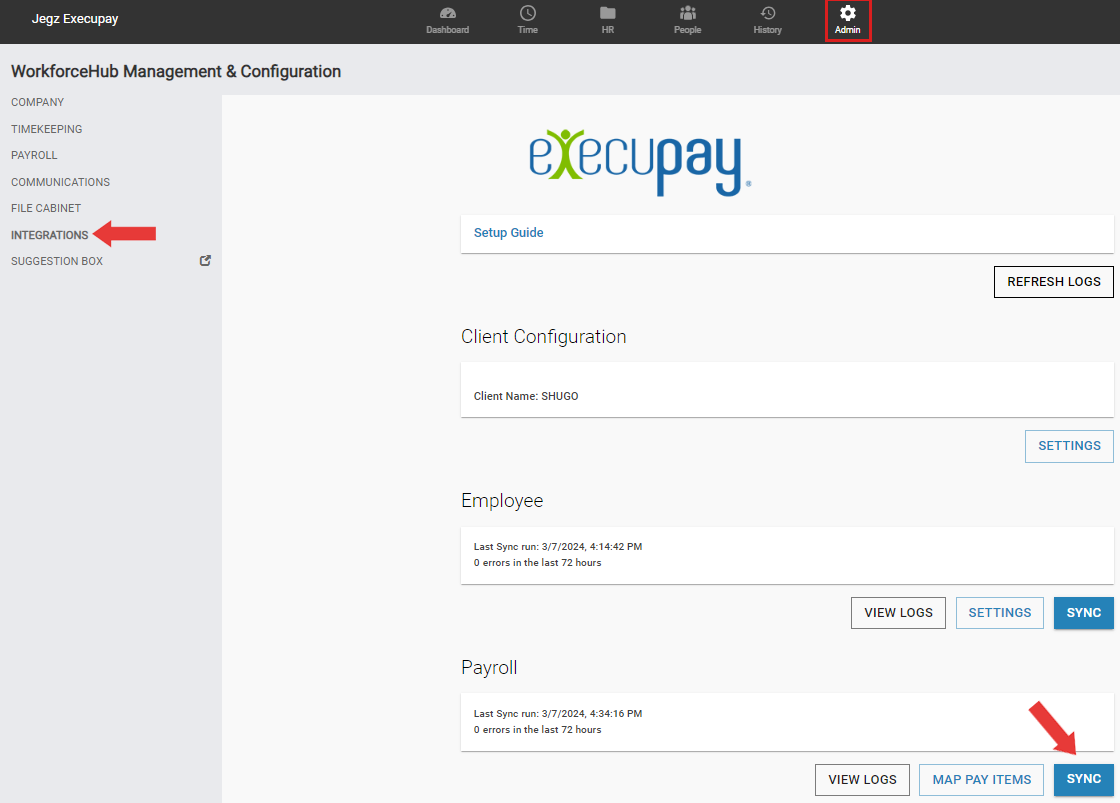1120x803 pixels.
Task: Select COMPANY in the sidebar
Action: click(x=37, y=102)
